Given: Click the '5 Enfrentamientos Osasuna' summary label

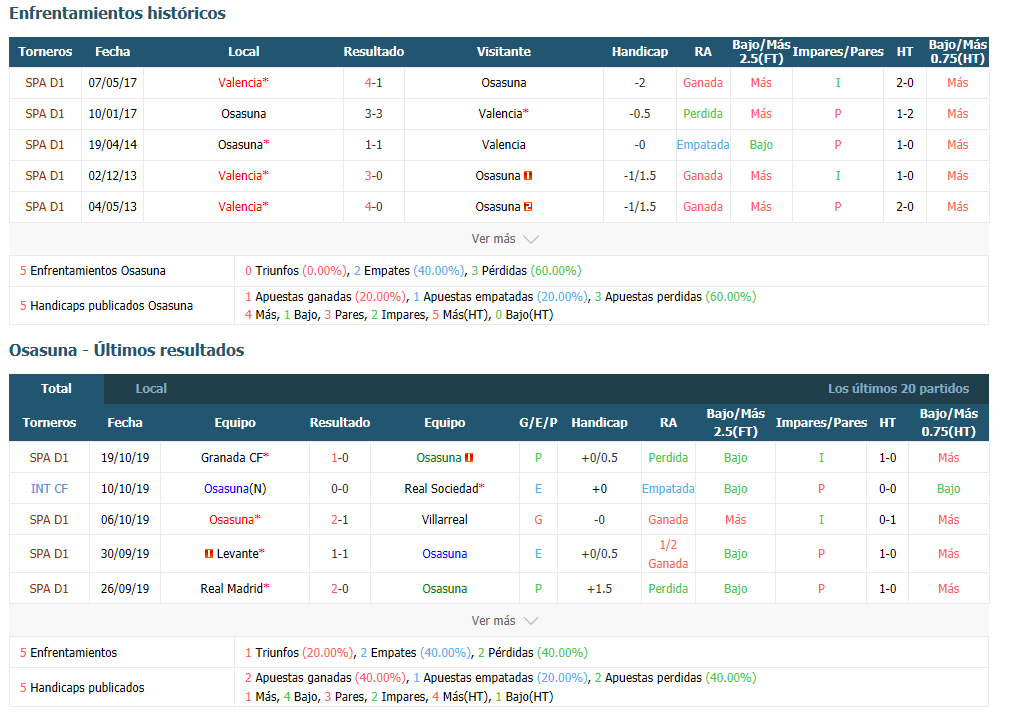Looking at the screenshot, I should click(93, 271).
